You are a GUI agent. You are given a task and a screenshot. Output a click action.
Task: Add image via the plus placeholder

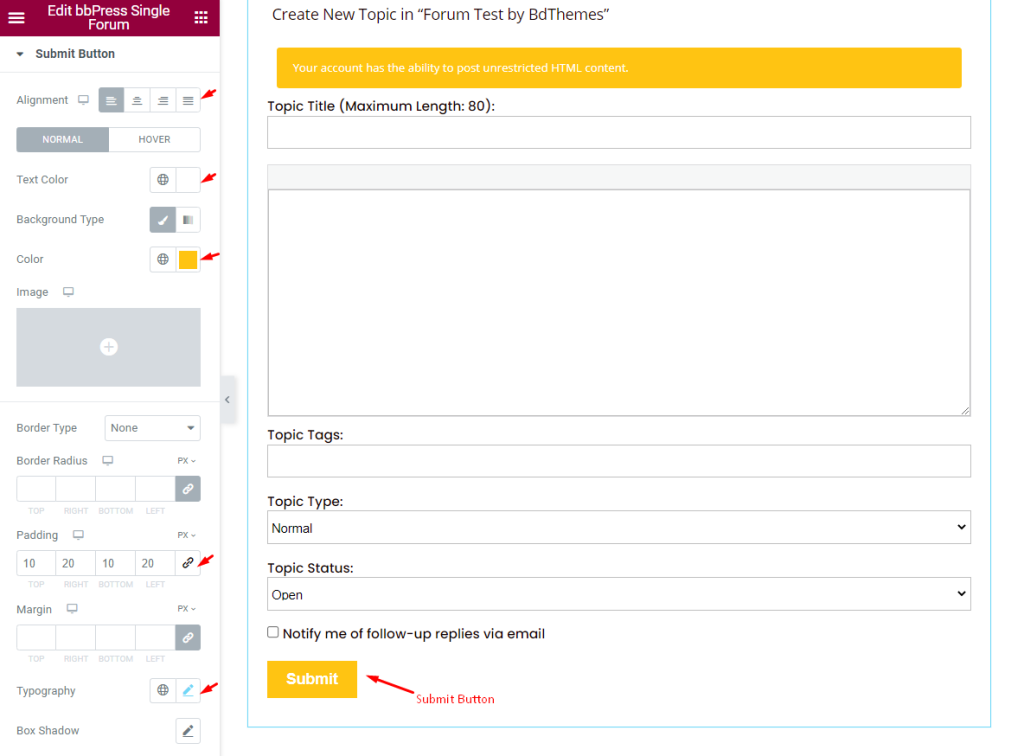(x=108, y=347)
